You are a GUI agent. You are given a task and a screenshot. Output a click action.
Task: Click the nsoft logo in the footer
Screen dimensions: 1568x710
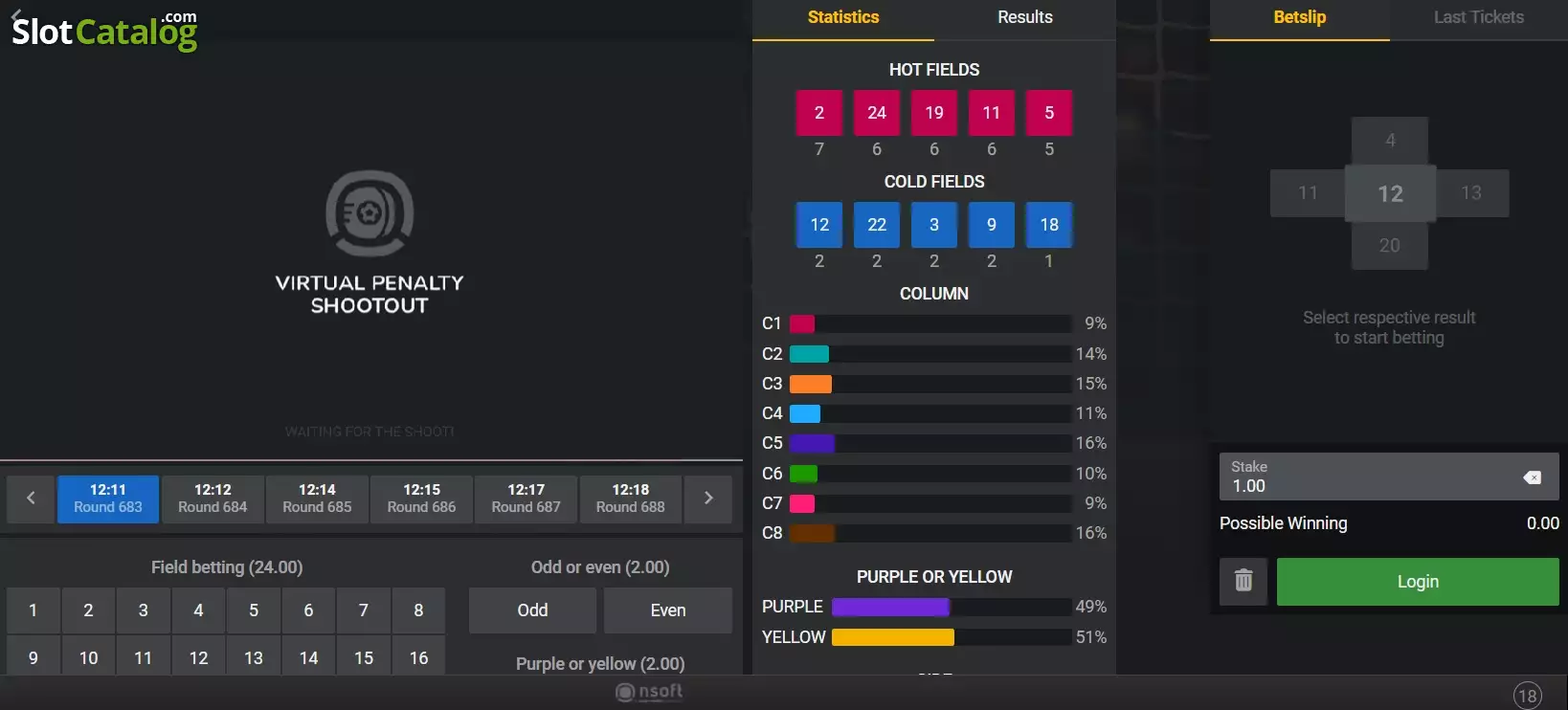(650, 692)
